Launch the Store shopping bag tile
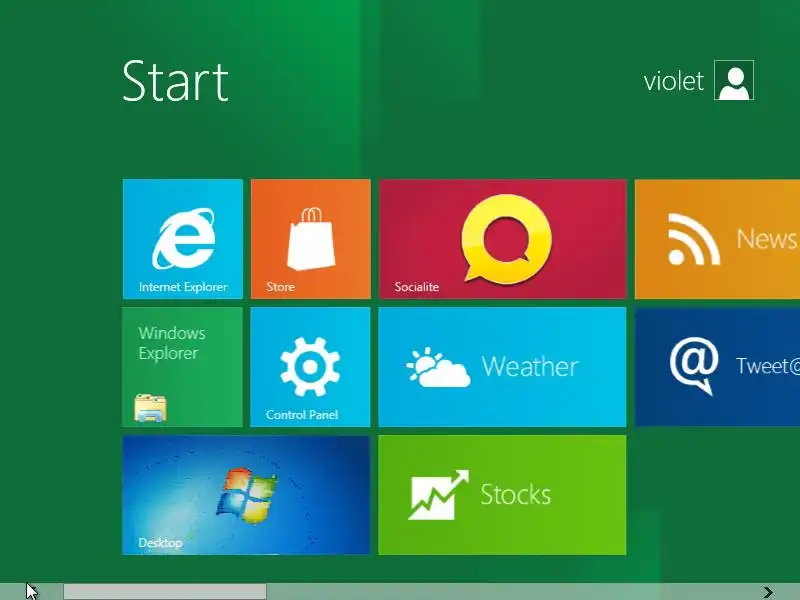 pos(311,239)
